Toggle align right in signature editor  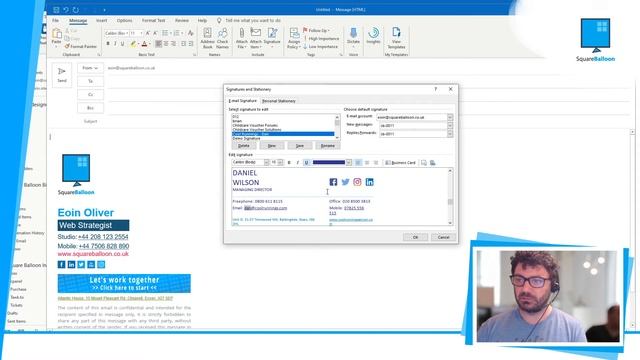tap(376, 162)
